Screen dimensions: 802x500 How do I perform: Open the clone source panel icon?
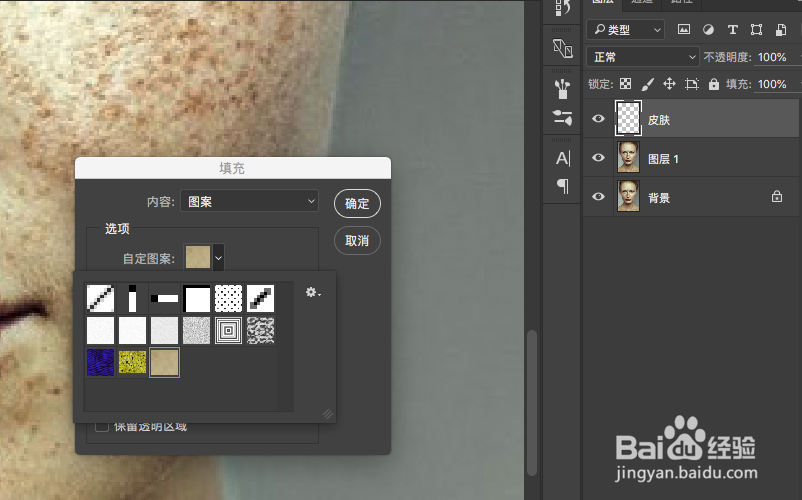pos(563,49)
